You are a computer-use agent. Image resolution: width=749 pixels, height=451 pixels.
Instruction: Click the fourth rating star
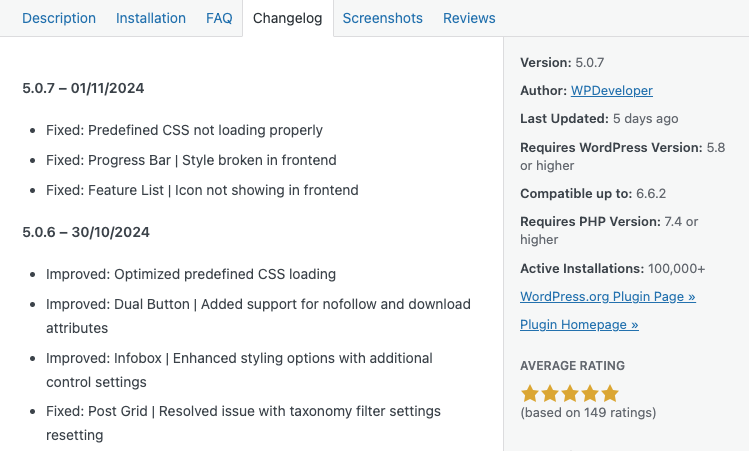click(590, 393)
